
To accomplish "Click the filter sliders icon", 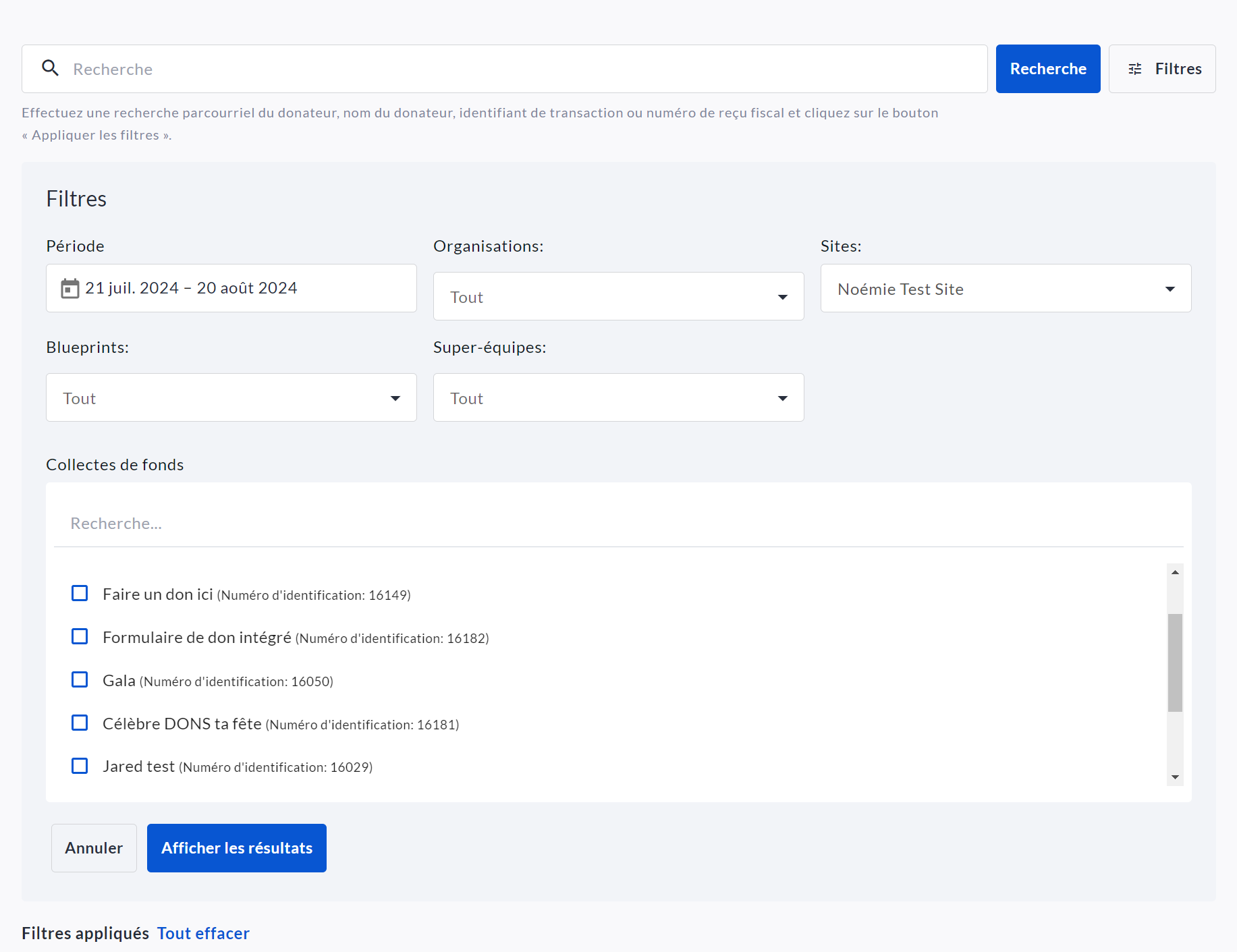I will point(1135,69).
